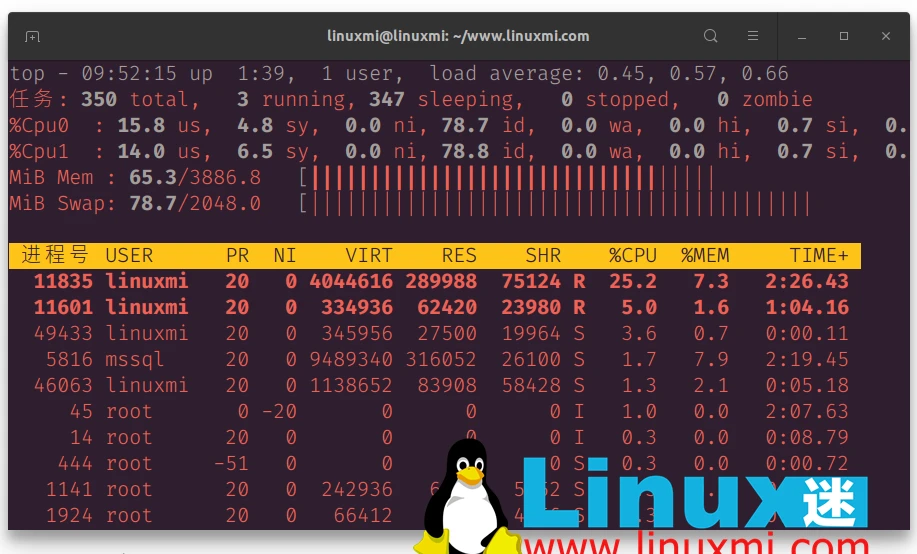Select the USER column header

tap(129, 256)
